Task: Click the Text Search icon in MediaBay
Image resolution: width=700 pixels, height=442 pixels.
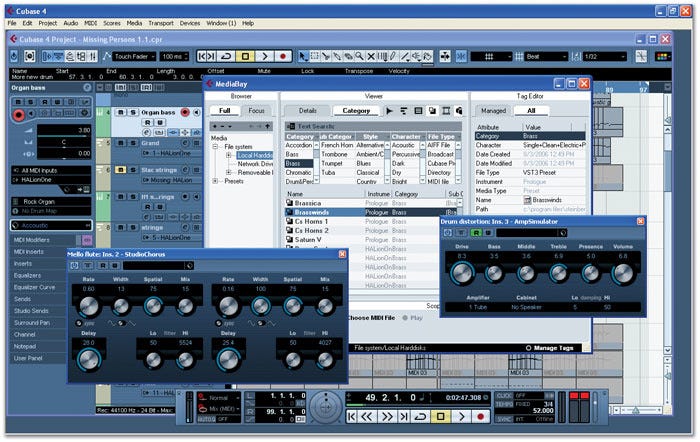Action: 290,126
